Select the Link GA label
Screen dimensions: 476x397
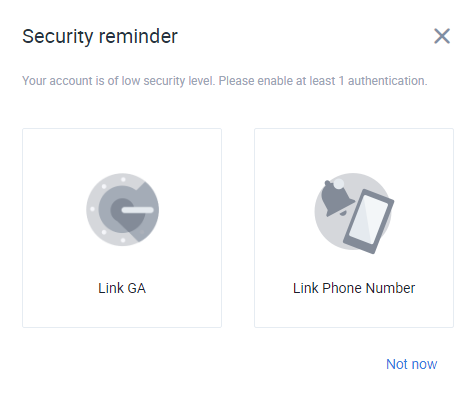coord(122,288)
